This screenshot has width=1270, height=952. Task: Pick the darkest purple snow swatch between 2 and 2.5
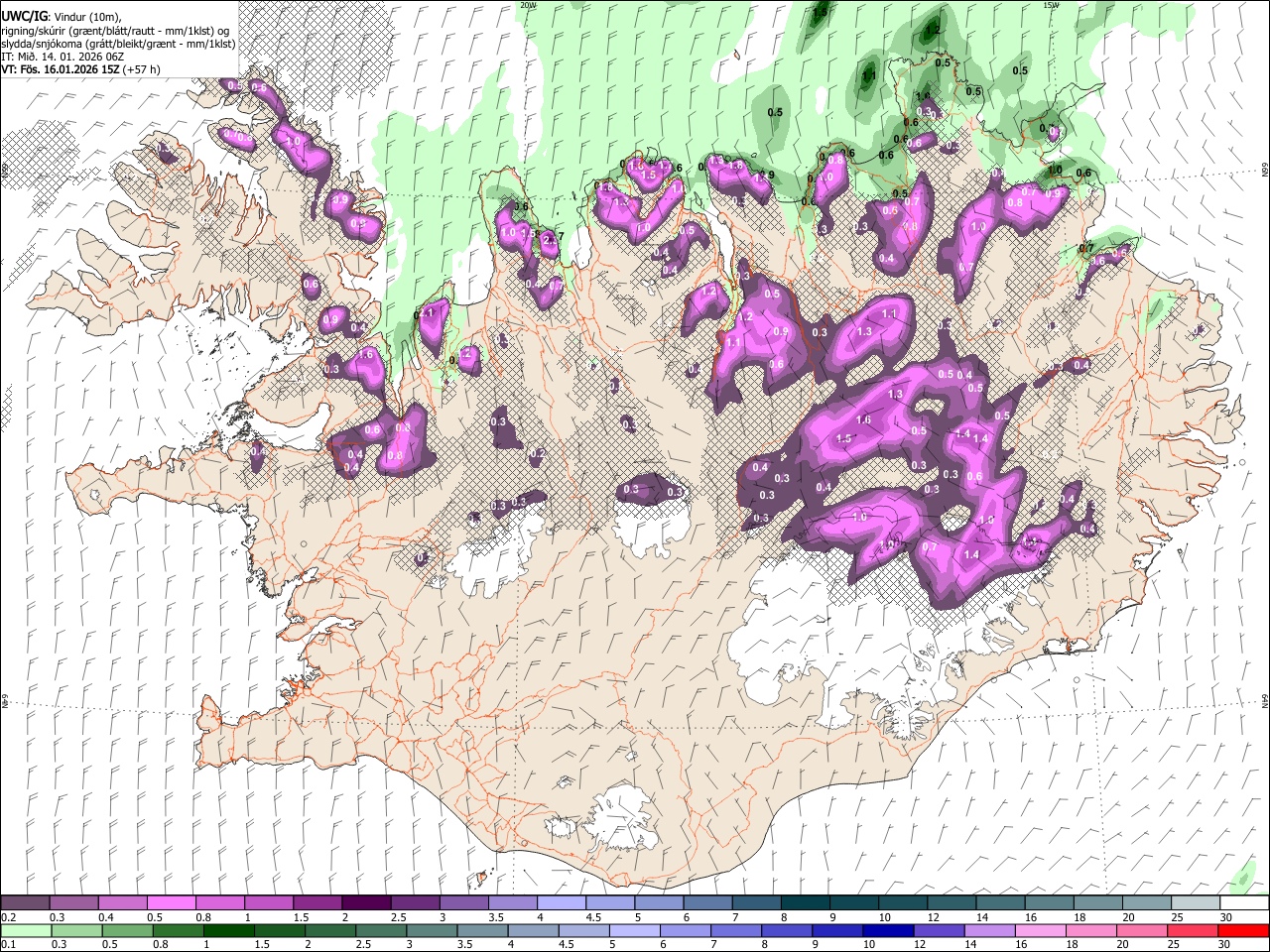coord(365,902)
